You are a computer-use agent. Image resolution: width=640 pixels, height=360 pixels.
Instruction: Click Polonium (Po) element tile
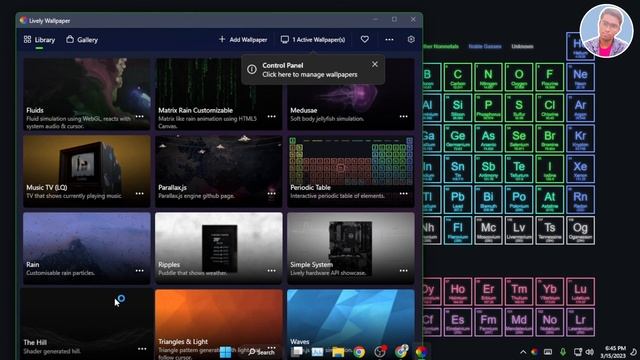[x=519, y=200]
